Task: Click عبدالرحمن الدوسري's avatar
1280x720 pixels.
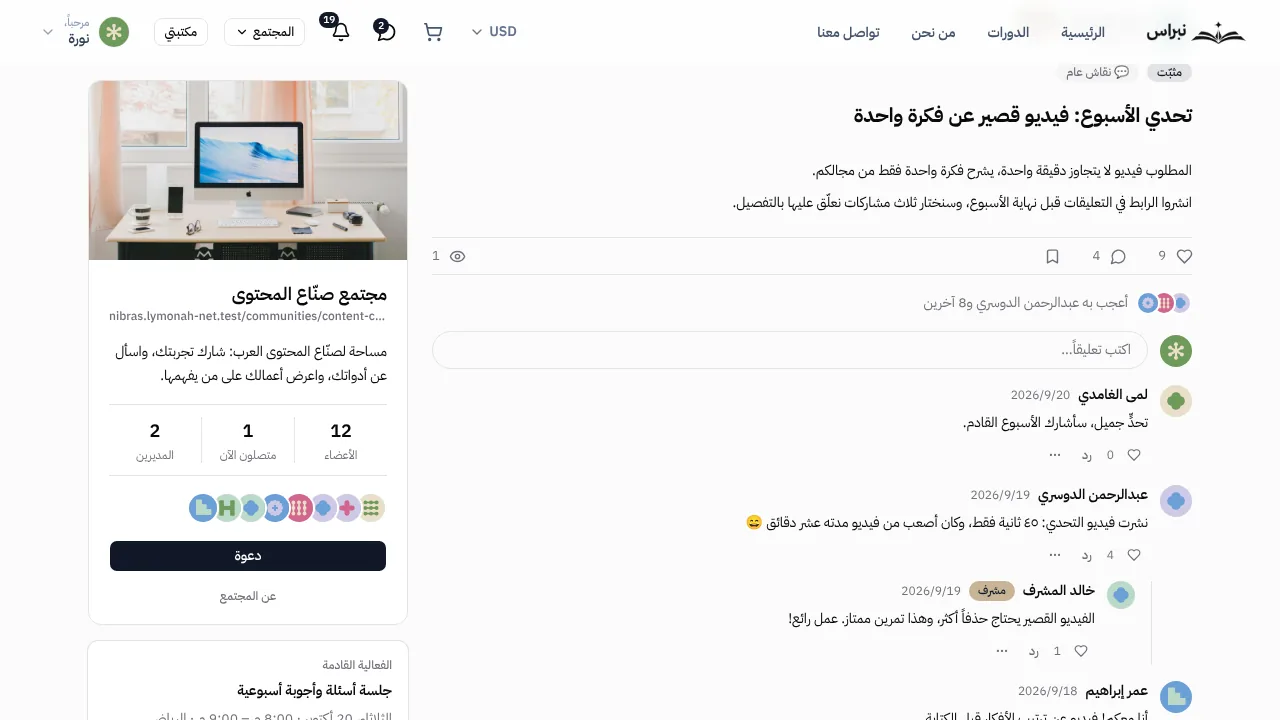Action: 1176,501
